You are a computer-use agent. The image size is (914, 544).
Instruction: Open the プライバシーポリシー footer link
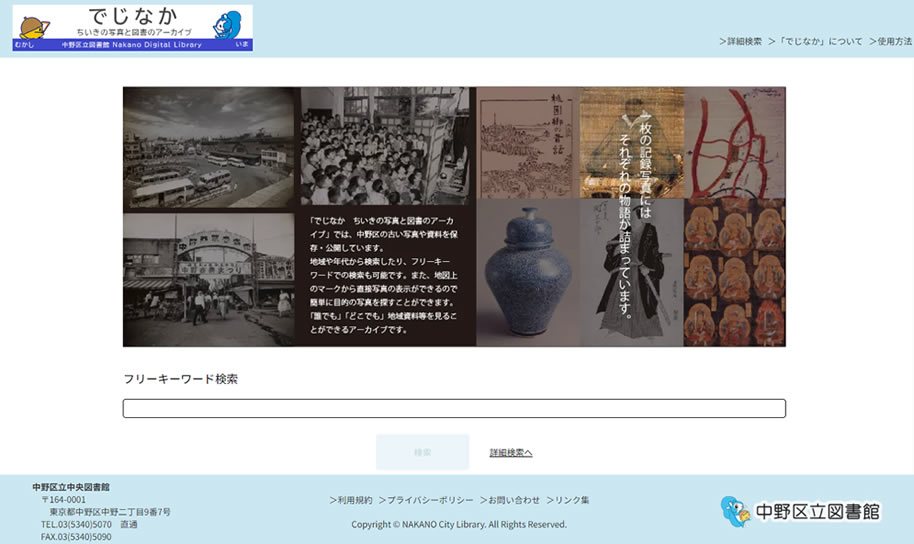click(x=426, y=500)
